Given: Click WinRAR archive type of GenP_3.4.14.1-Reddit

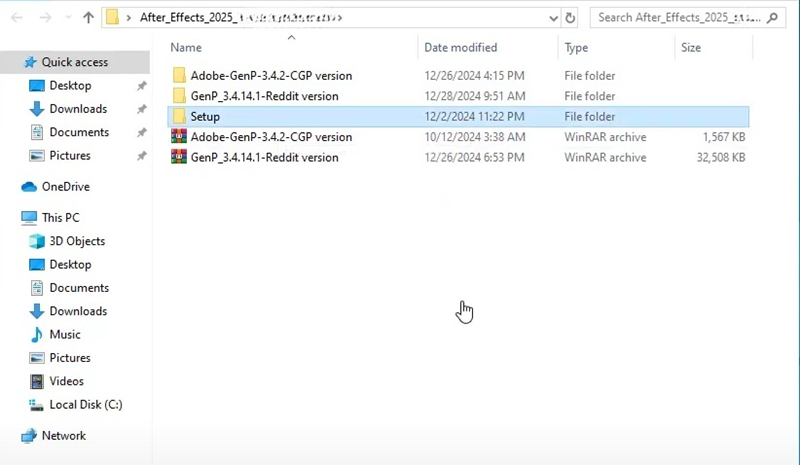Looking at the screenshot, I should pyautogui.click(x=605, y=157).
